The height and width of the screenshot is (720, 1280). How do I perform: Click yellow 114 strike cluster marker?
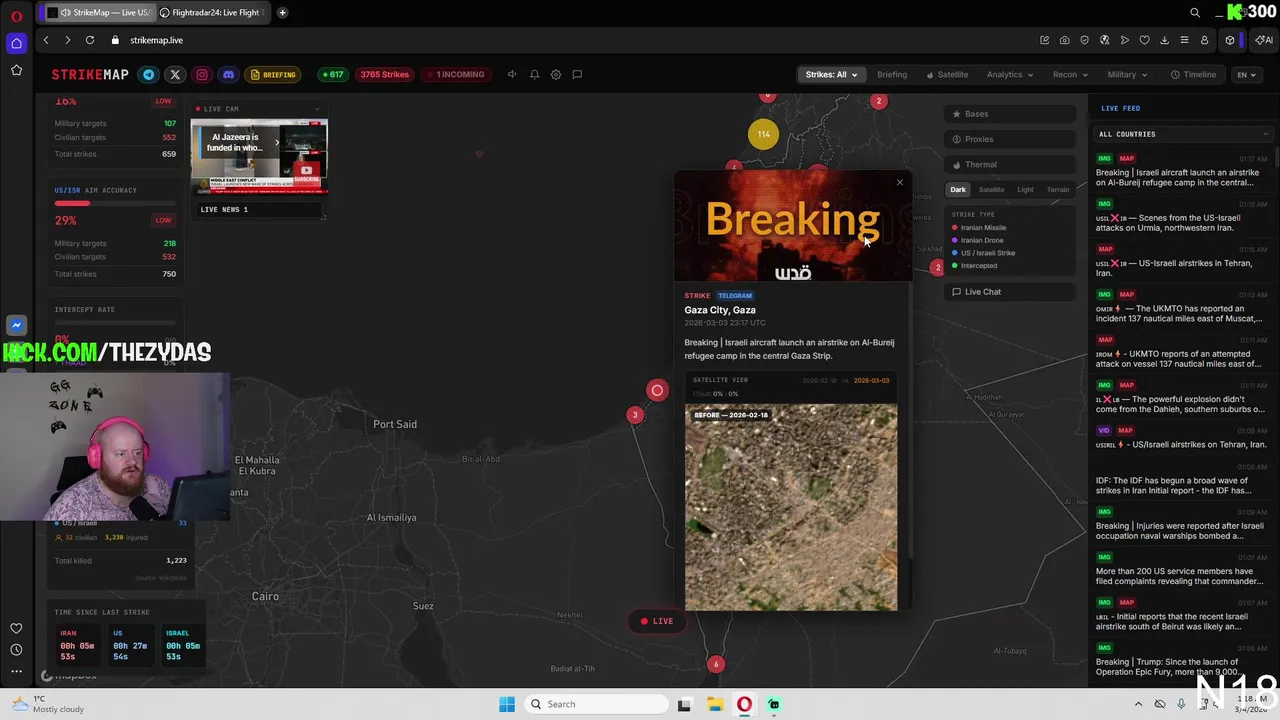[763, 134]
